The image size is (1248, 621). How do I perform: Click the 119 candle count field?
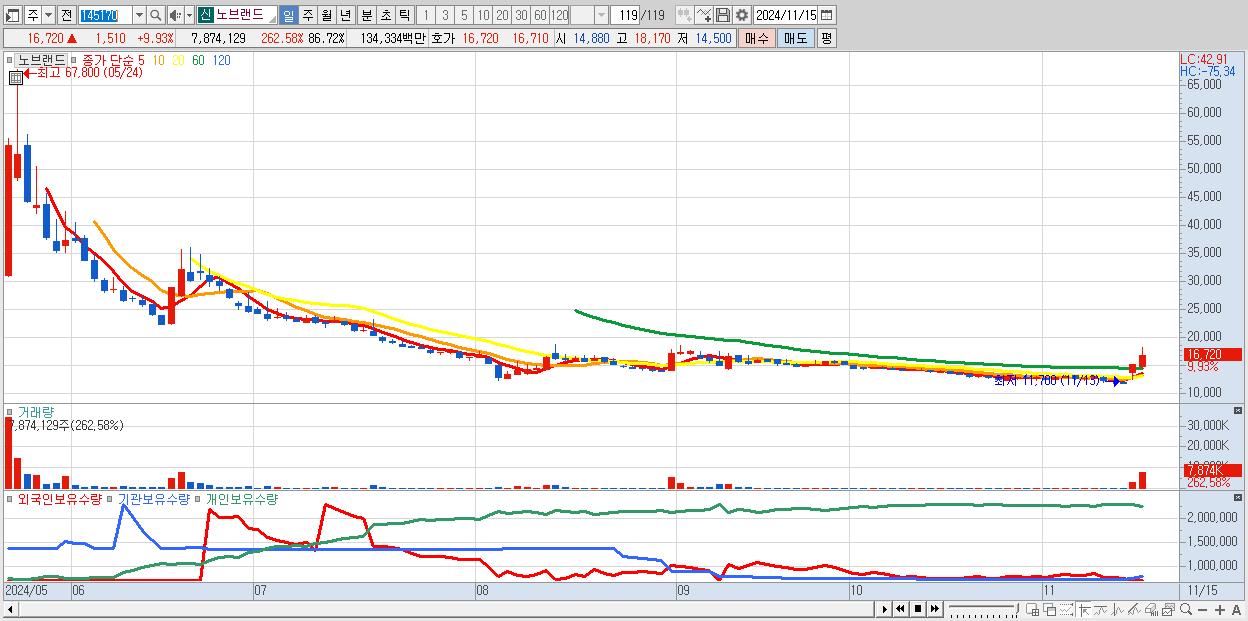(625, 15)
